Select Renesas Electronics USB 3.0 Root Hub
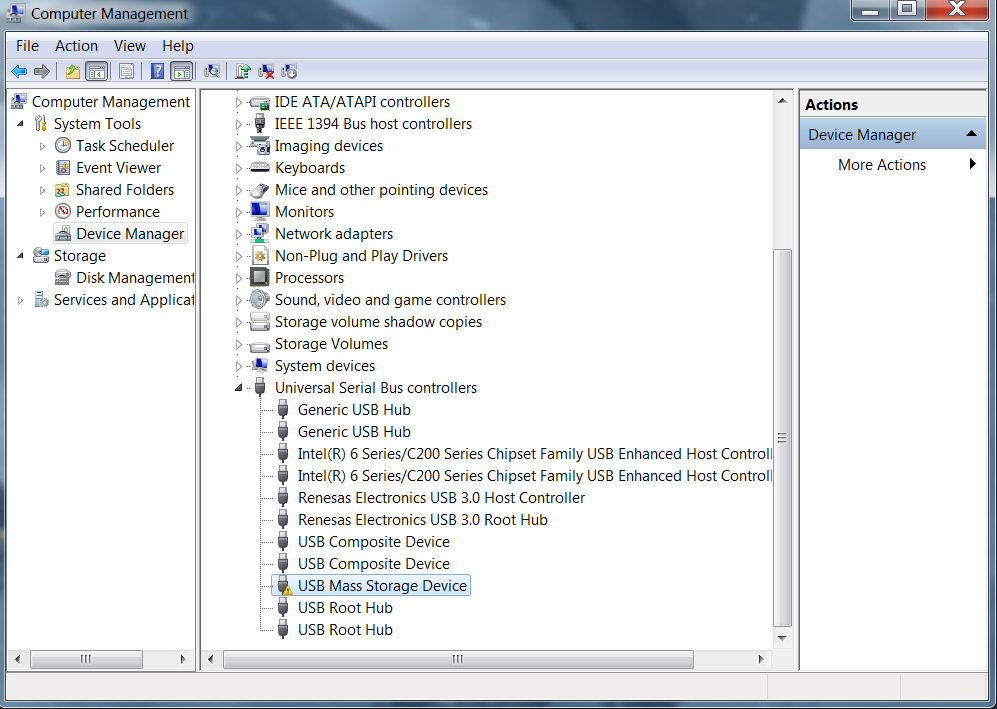This screenshot has height=709, width=997. click(x=422, y=520)
